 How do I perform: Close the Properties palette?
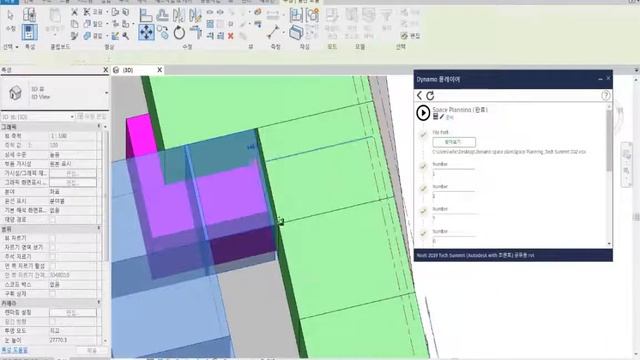pyautogui.click(x=105, y=70)
